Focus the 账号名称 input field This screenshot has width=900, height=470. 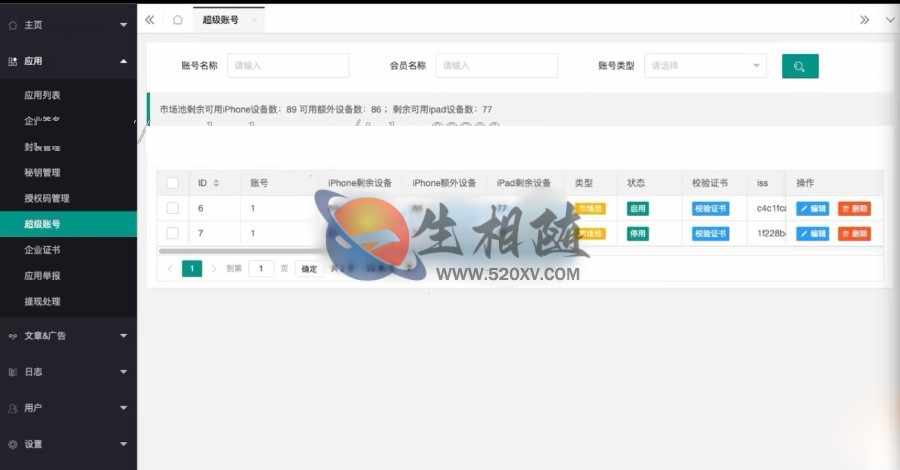pyautogui.click(x=288, y=66)
